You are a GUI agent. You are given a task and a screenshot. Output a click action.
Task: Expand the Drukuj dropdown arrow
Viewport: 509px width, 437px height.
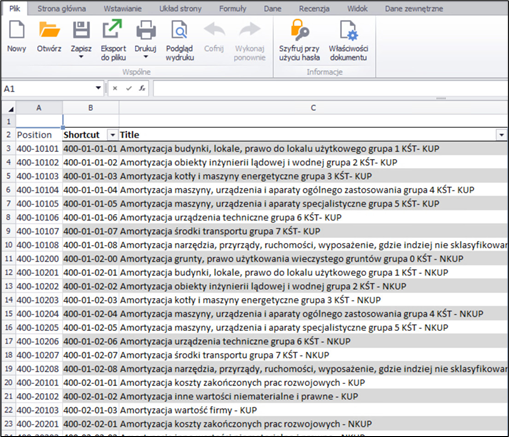(146, 57)
